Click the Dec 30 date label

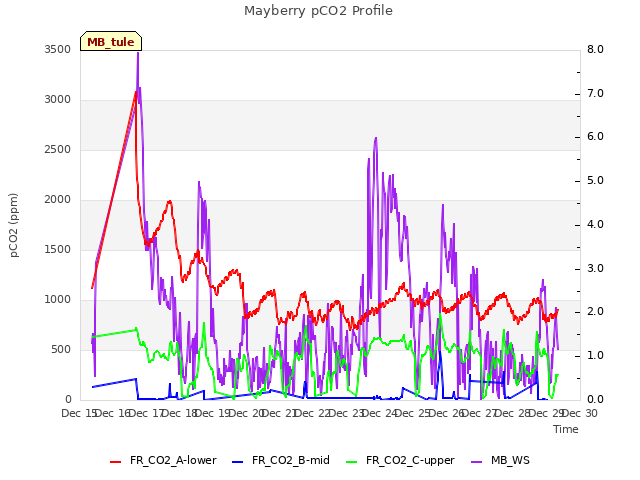[x=580, y=413]
